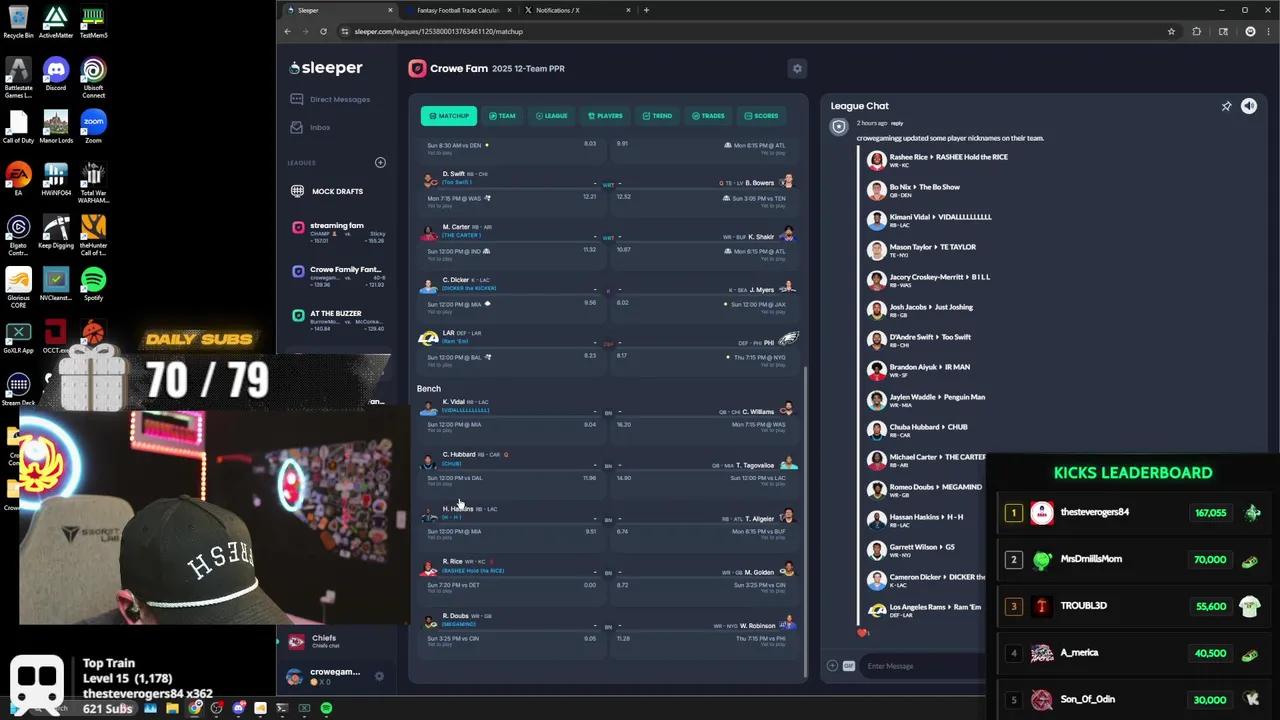Open R. Rice bench player
1280x720 pixels.
(510, 576)
